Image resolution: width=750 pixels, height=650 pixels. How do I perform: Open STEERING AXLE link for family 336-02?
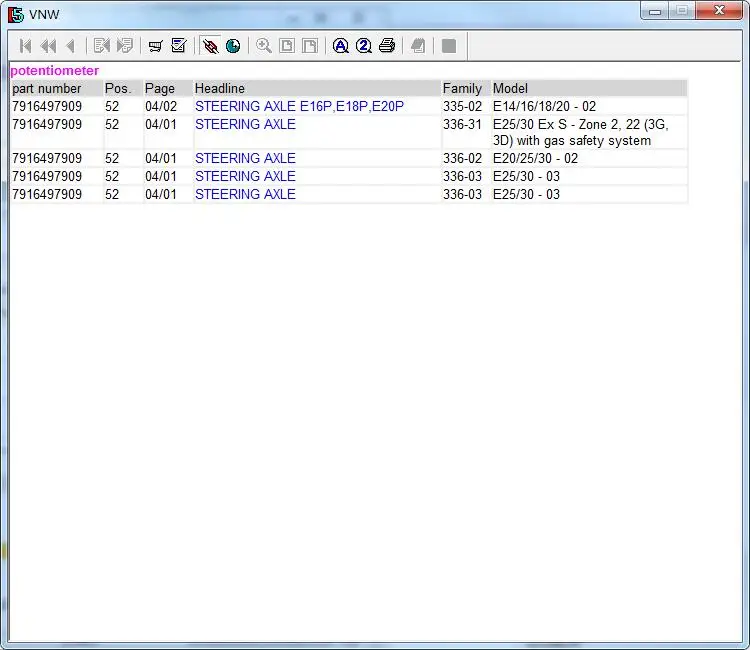(x=245, y=158)
